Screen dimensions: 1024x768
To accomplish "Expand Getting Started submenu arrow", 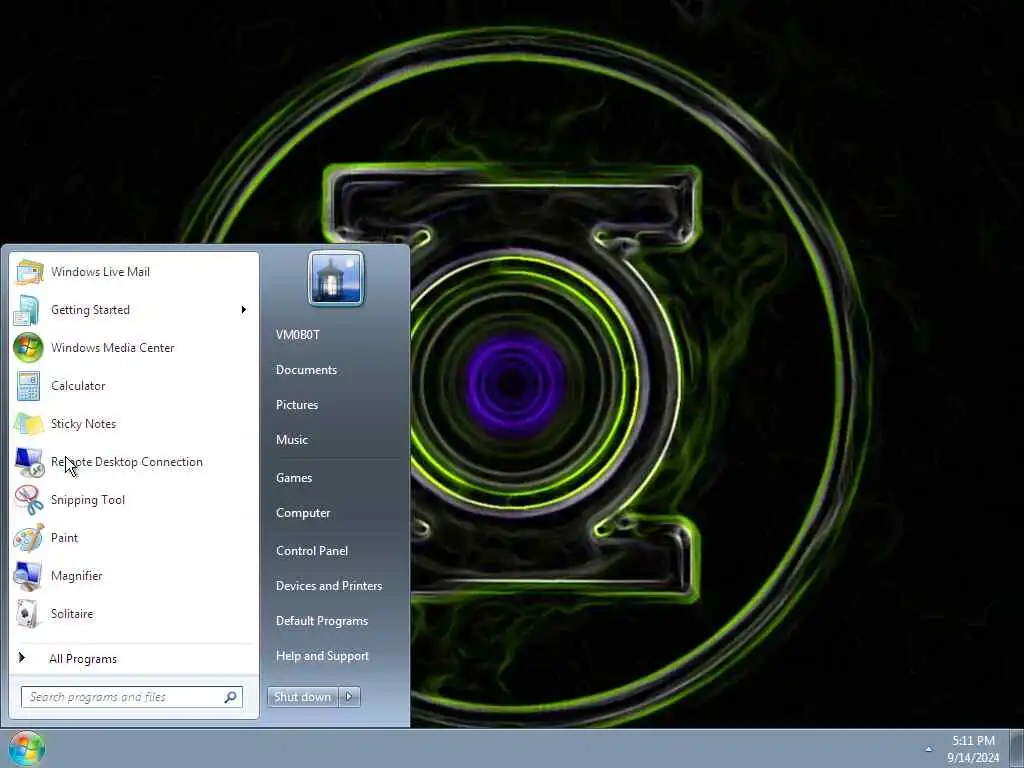I will pos(244,310).
